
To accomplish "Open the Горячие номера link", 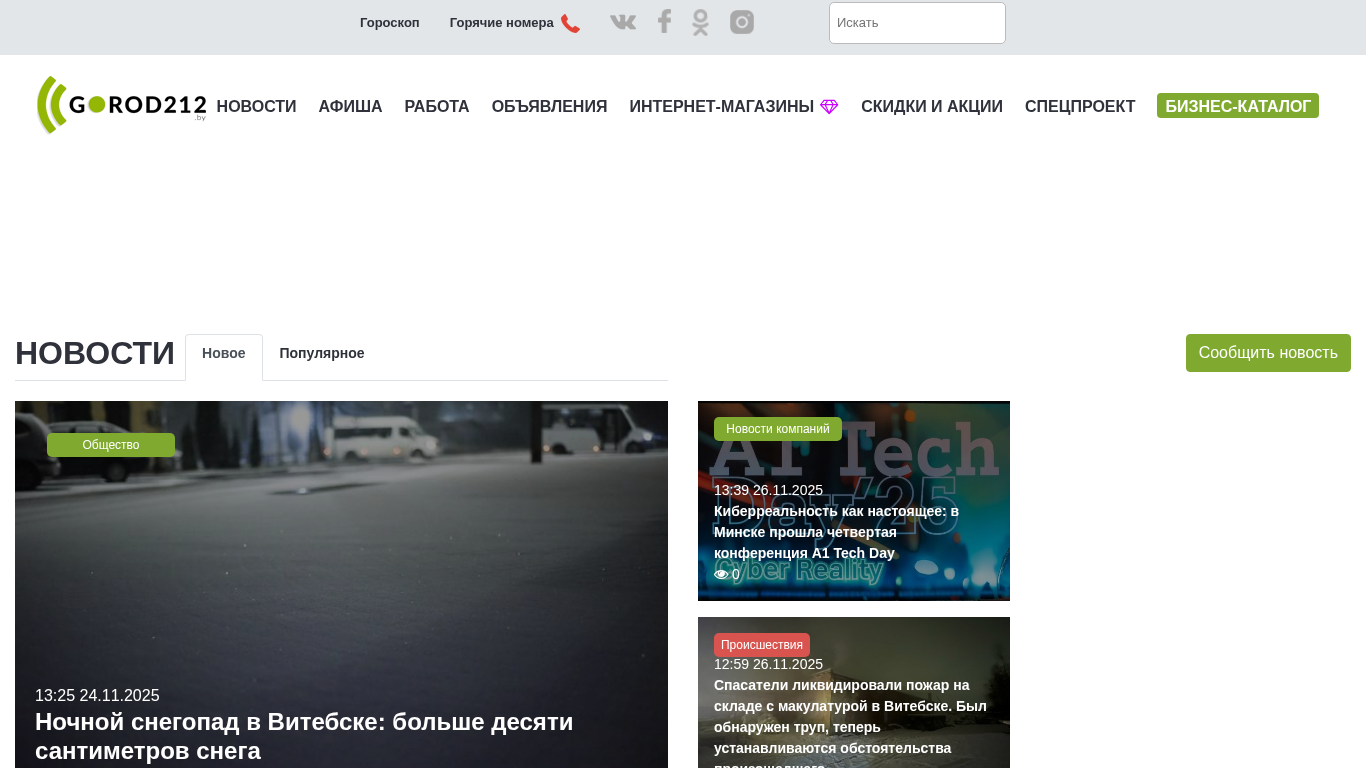I will point(502,23).
